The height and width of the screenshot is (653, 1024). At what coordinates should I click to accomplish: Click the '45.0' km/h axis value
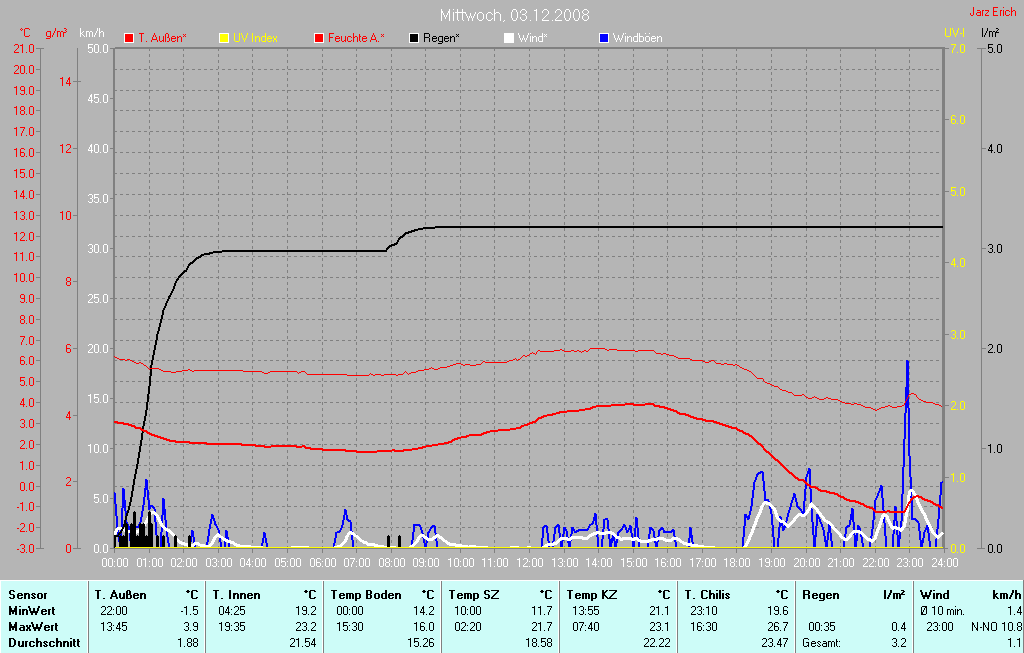(98, 99)
